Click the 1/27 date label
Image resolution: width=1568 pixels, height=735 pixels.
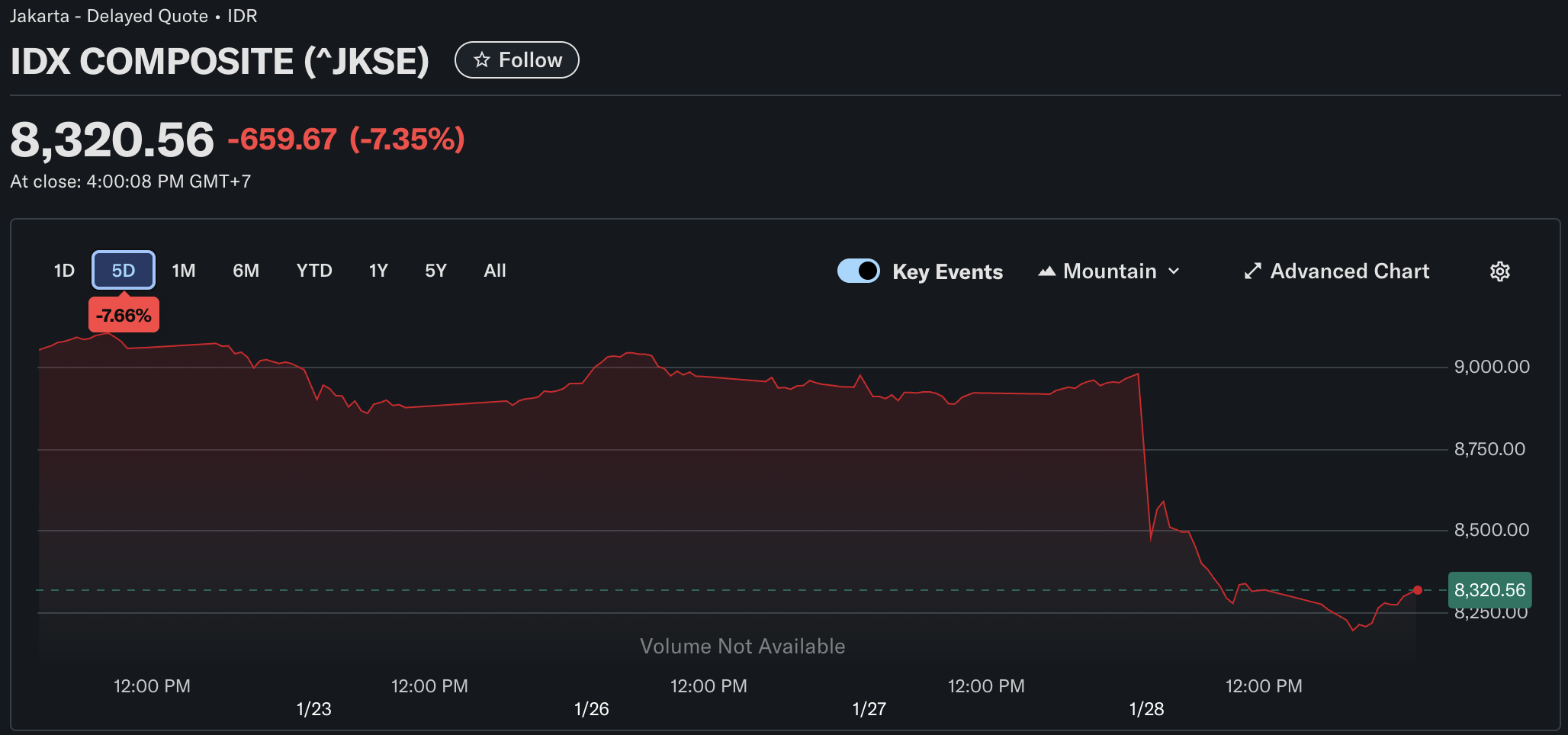869,709
